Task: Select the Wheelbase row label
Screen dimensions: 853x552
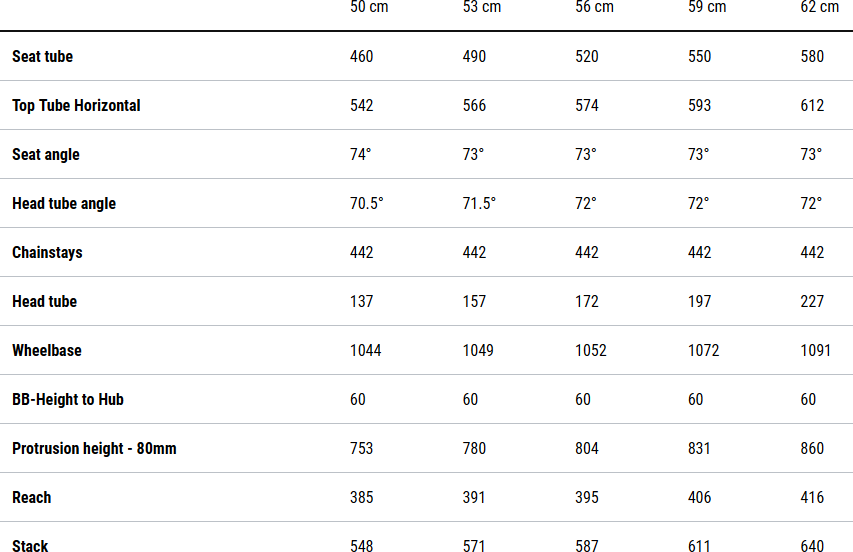Action: [x=47, y=351]
